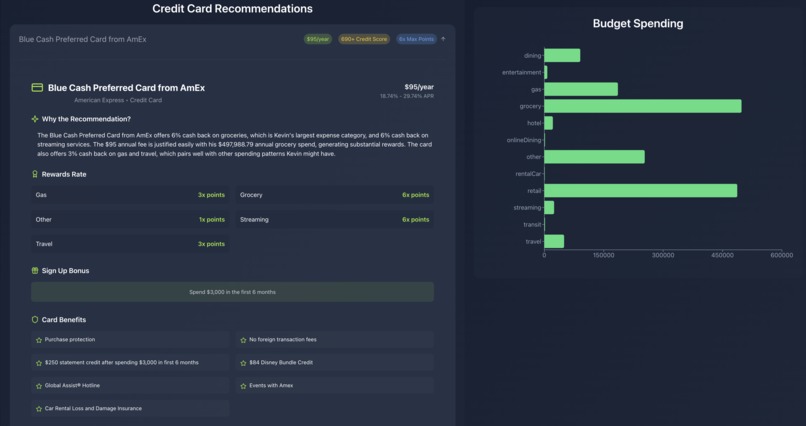Click the hotel bar in Budget Spending chart

point(548,123)
